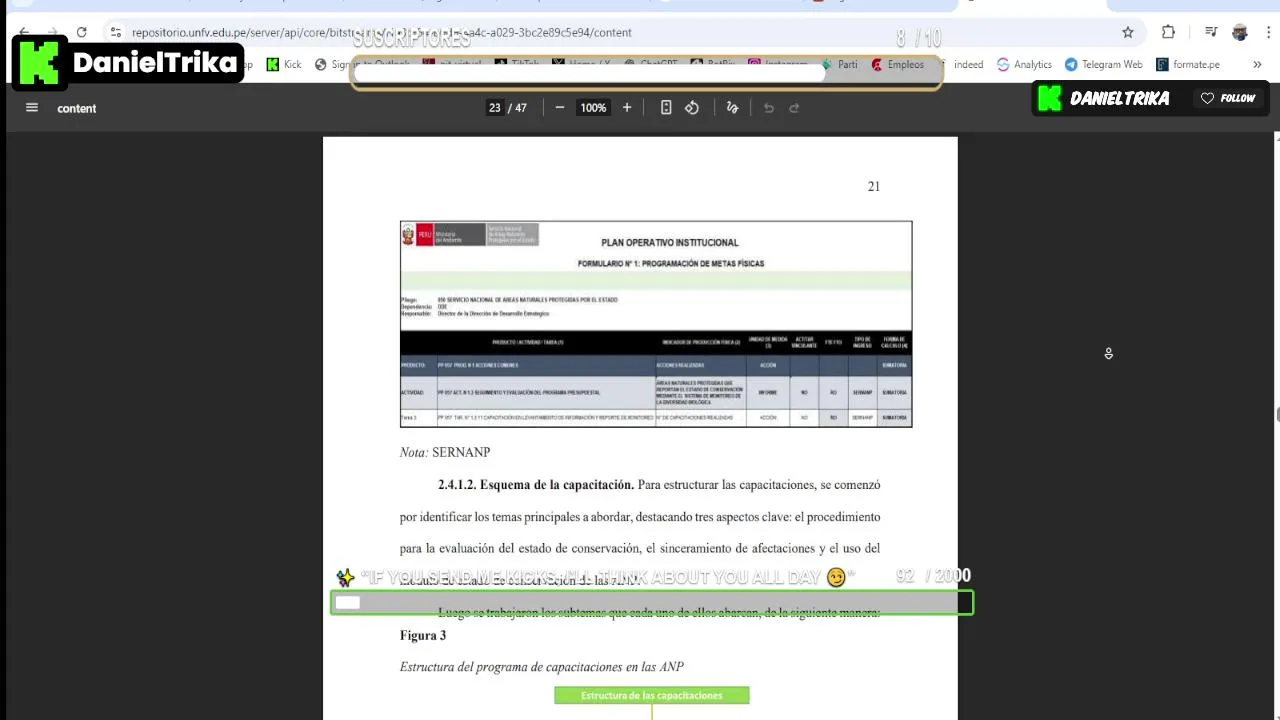Open the Analytics bookmark
The width and height of the screenshot is (1280, 720).
point(1024,64)
